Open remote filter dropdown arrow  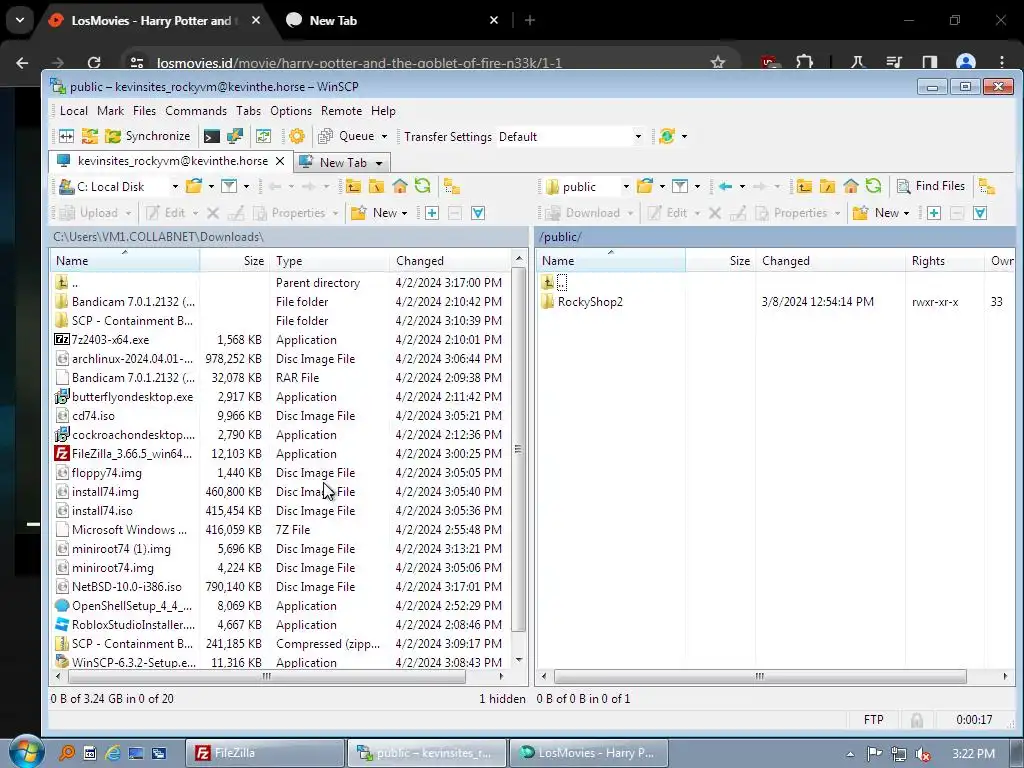tap(697, 187)
